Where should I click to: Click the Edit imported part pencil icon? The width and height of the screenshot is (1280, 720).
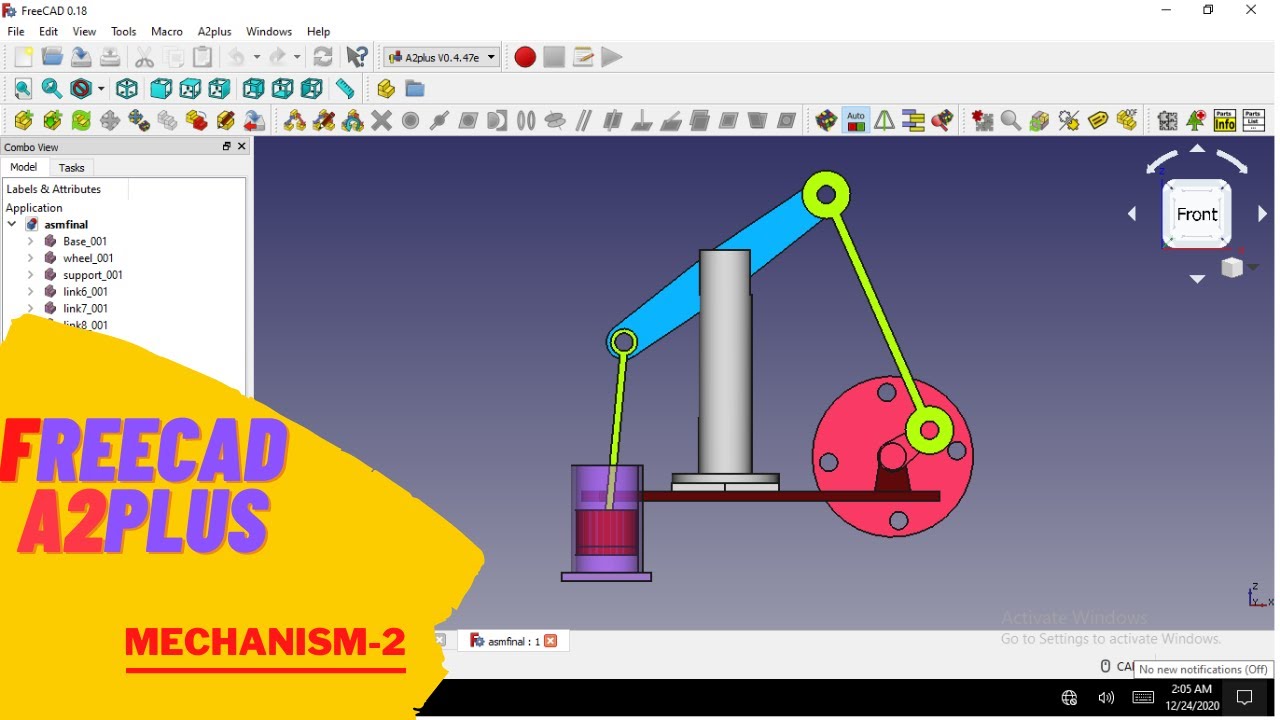(x=226, y=121)
